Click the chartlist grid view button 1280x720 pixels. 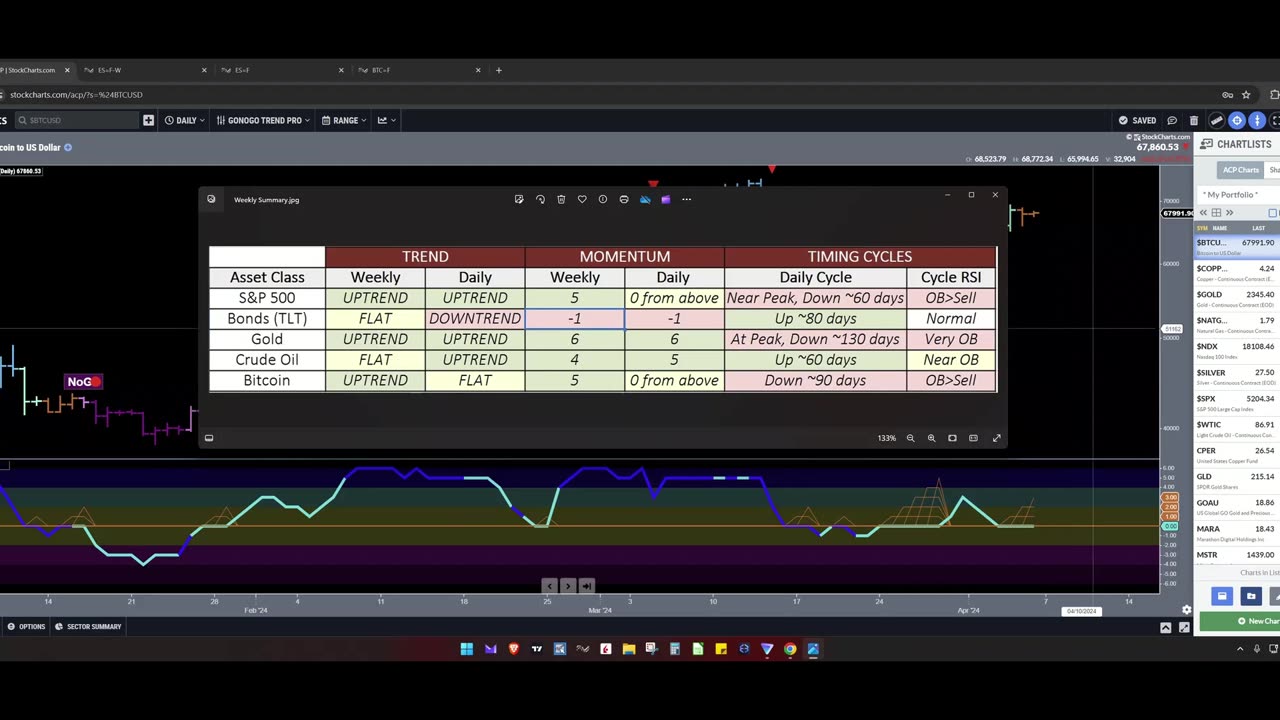(1216, 213)
